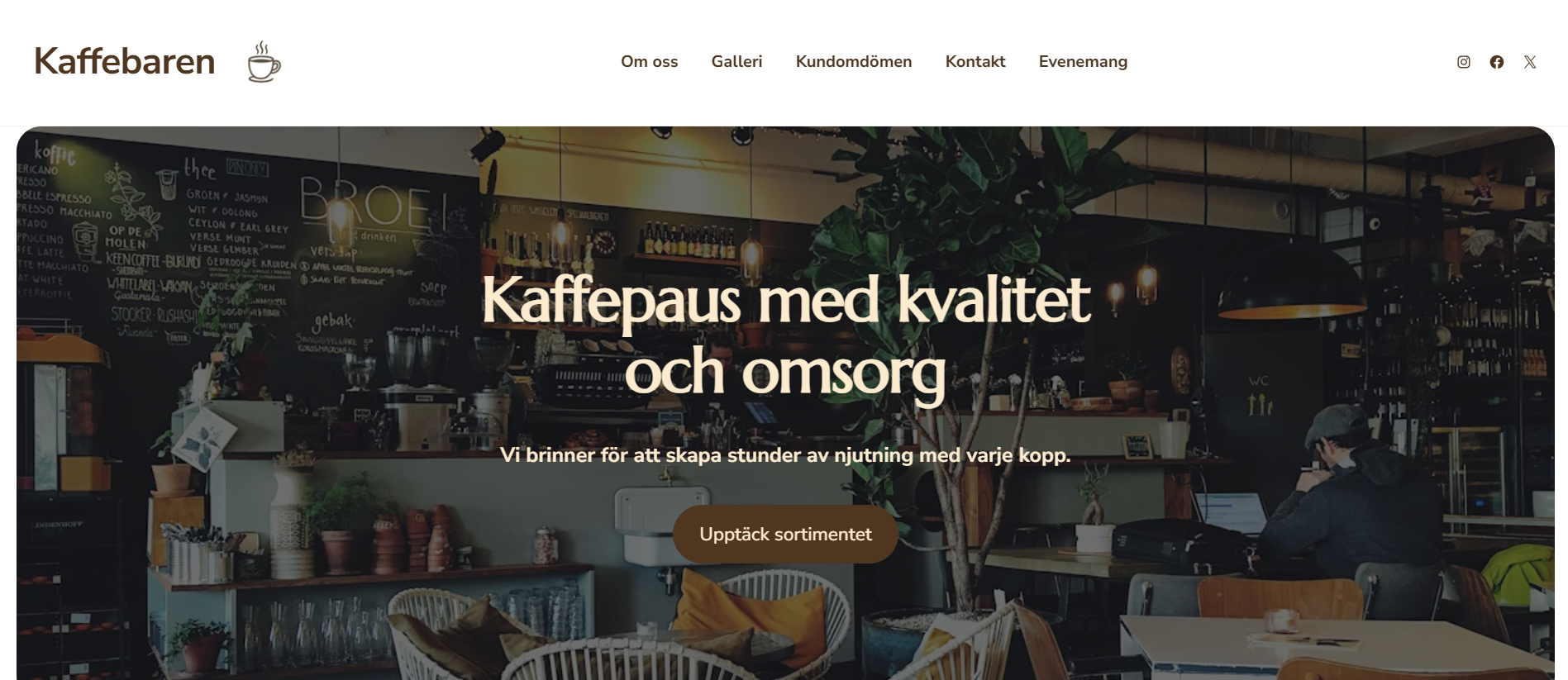Click the BROEI chalk lettering in photo

click(374, 203)
